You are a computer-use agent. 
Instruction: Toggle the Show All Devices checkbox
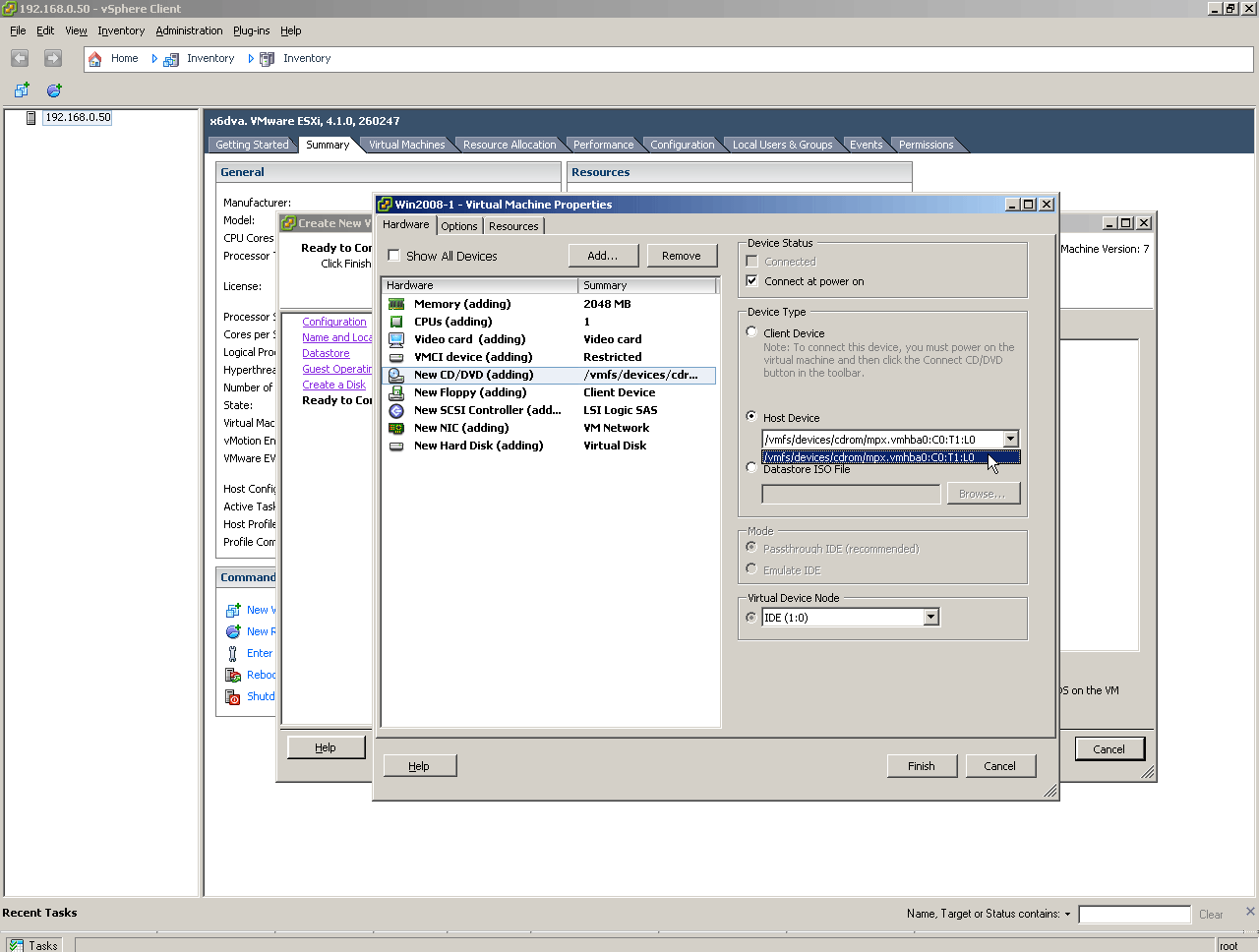(393, 256)
